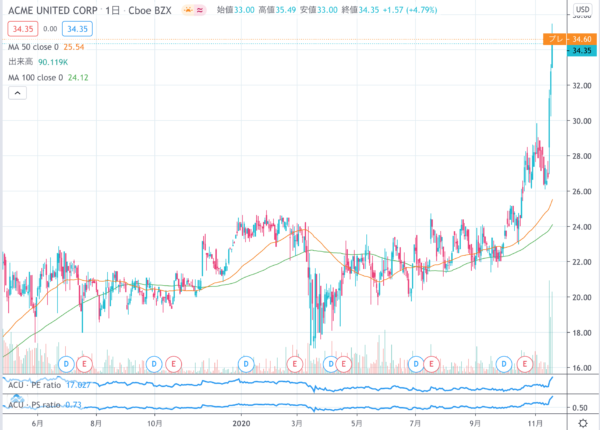Collapse the indicator legend with chevron button
The height and width of the screenshot is (430, 600).
pyautogui.click(x=18, y=93)
